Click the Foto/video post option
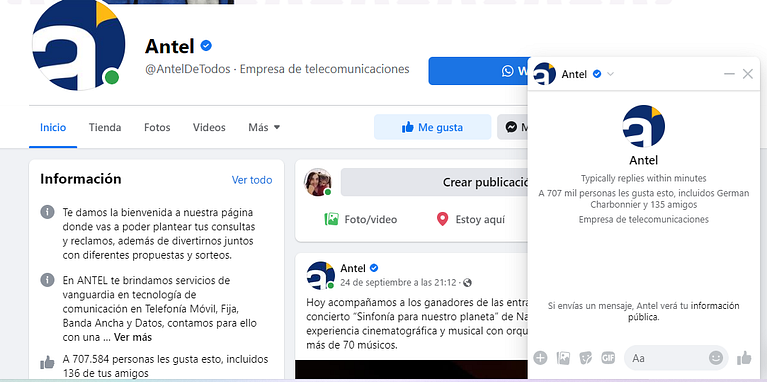The height and width of the screenshot is (382, 767). (x=361, y=220)
